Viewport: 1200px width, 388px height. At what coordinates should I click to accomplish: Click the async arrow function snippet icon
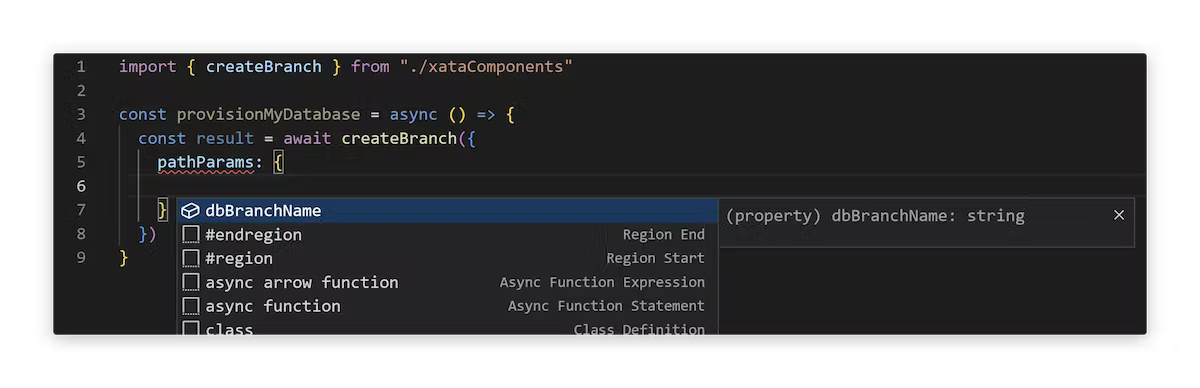pos(190,283)
